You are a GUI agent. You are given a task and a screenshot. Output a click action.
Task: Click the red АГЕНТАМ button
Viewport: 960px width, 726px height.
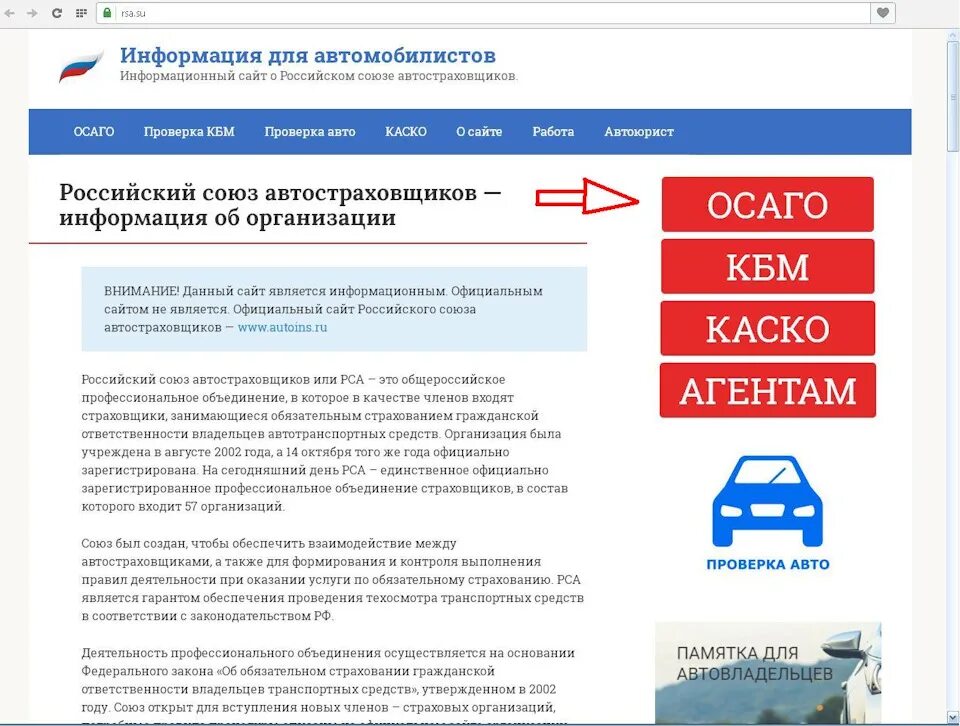[x=768, y=391]
